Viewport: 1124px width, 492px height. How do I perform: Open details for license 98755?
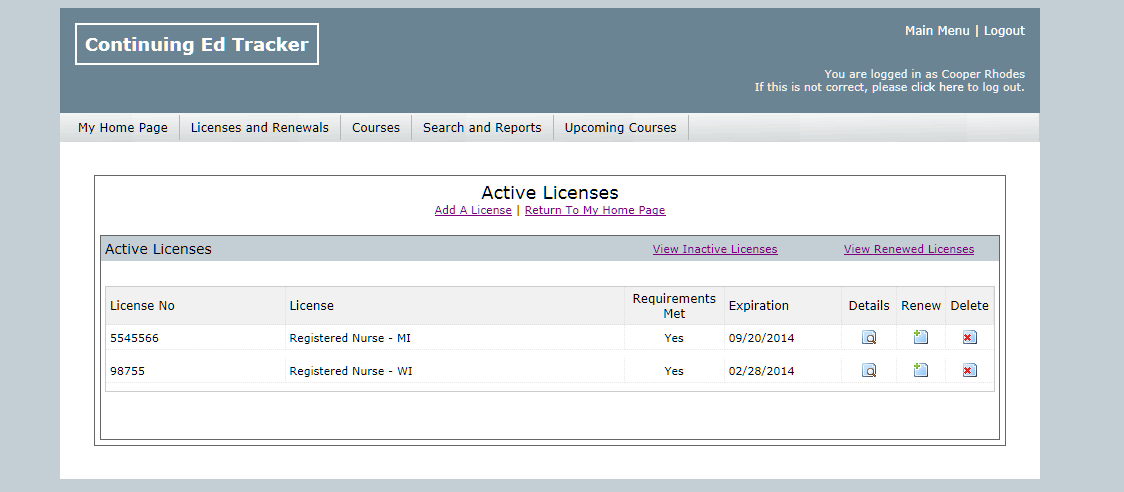pos(869,371)
